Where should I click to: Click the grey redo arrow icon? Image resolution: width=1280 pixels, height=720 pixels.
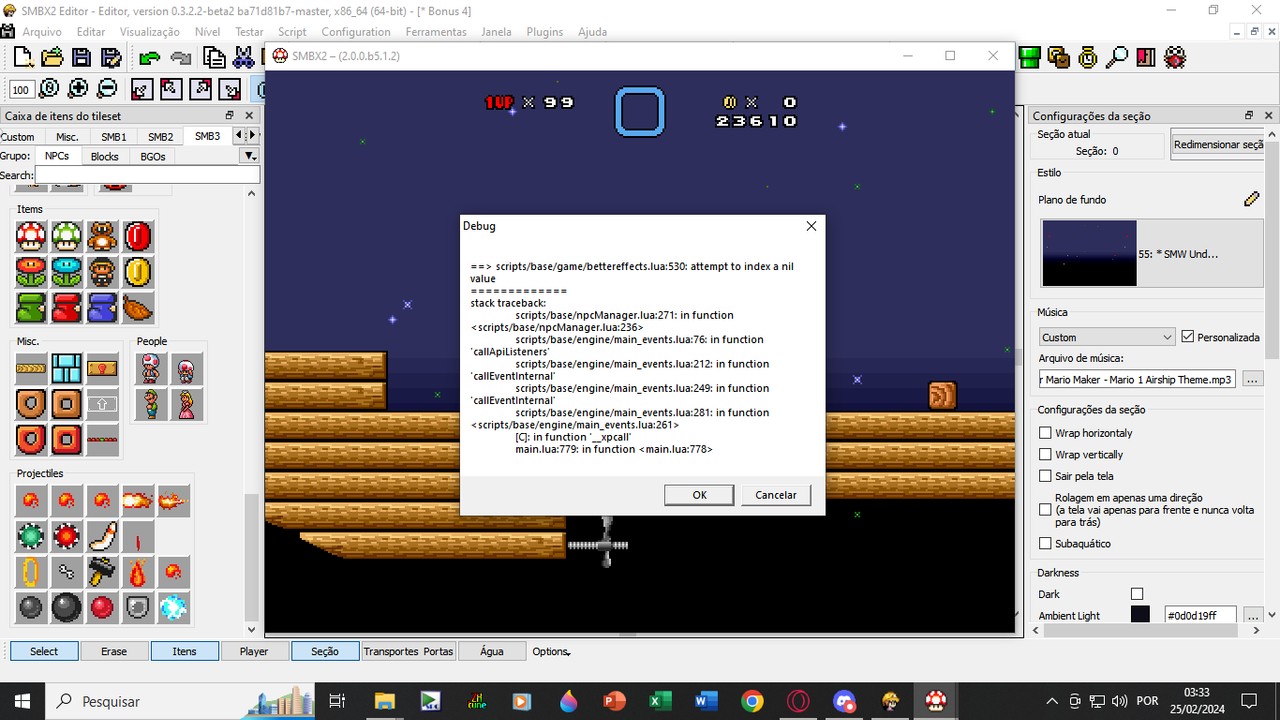[x=180, y=58]
